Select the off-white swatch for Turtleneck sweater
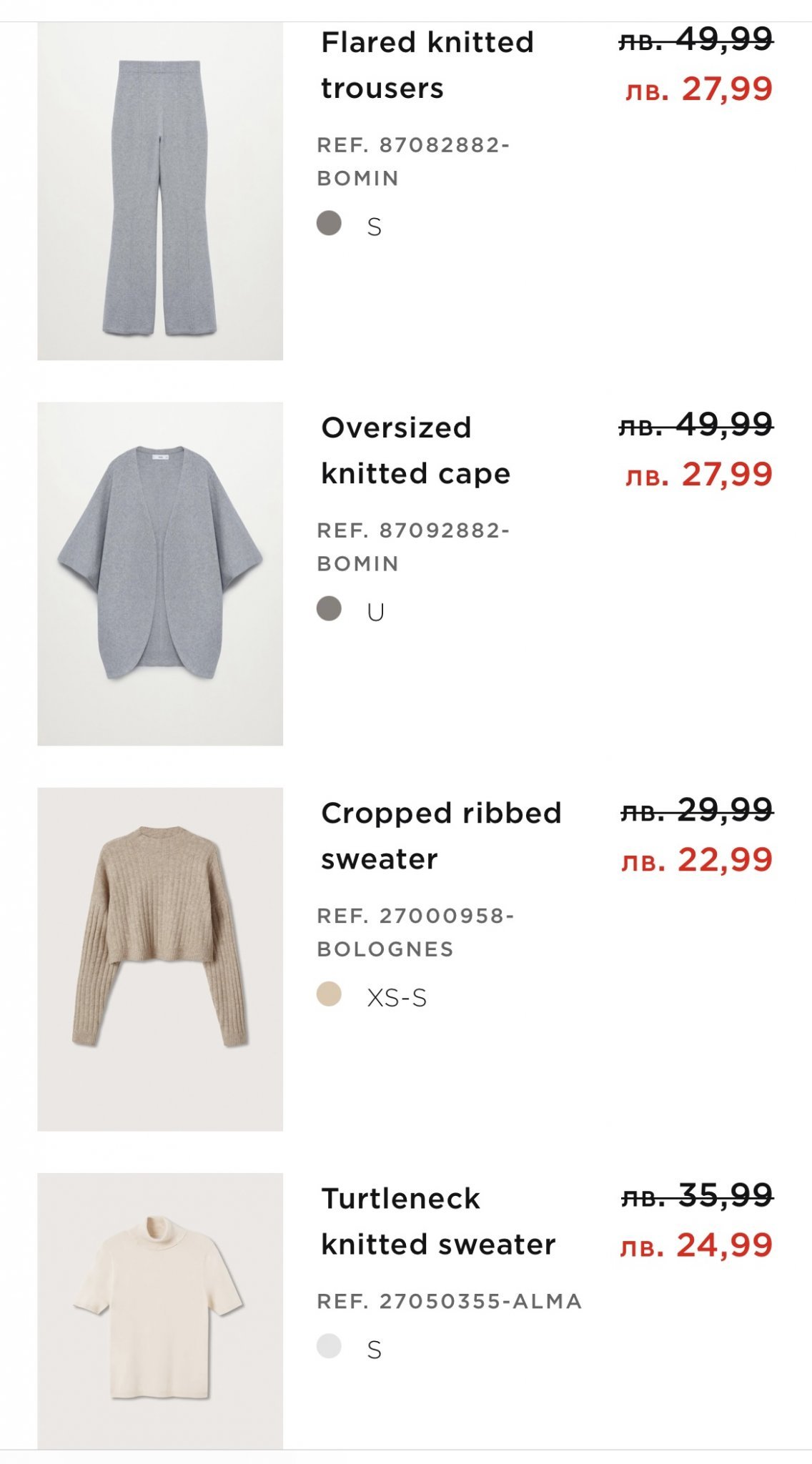812x1464 pixels. click(x=329, y=1346)
